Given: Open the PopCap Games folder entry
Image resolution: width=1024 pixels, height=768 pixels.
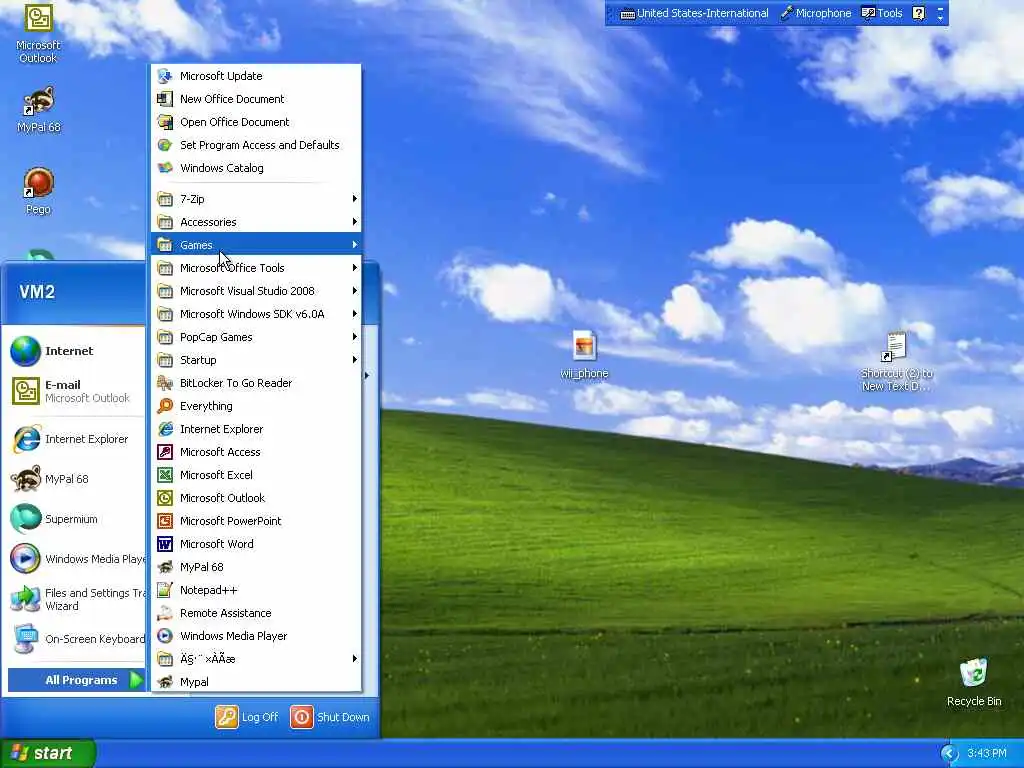Looking at the screenshot, I should tap(256, 337).
